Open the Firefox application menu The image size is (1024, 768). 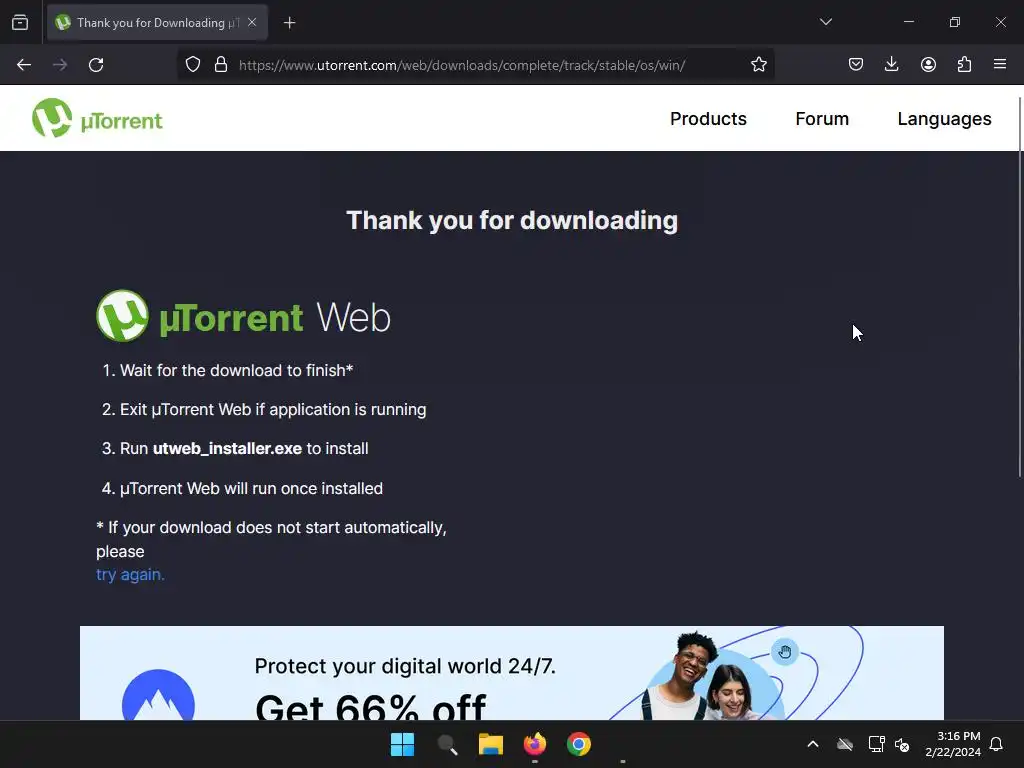(1000, 65)
